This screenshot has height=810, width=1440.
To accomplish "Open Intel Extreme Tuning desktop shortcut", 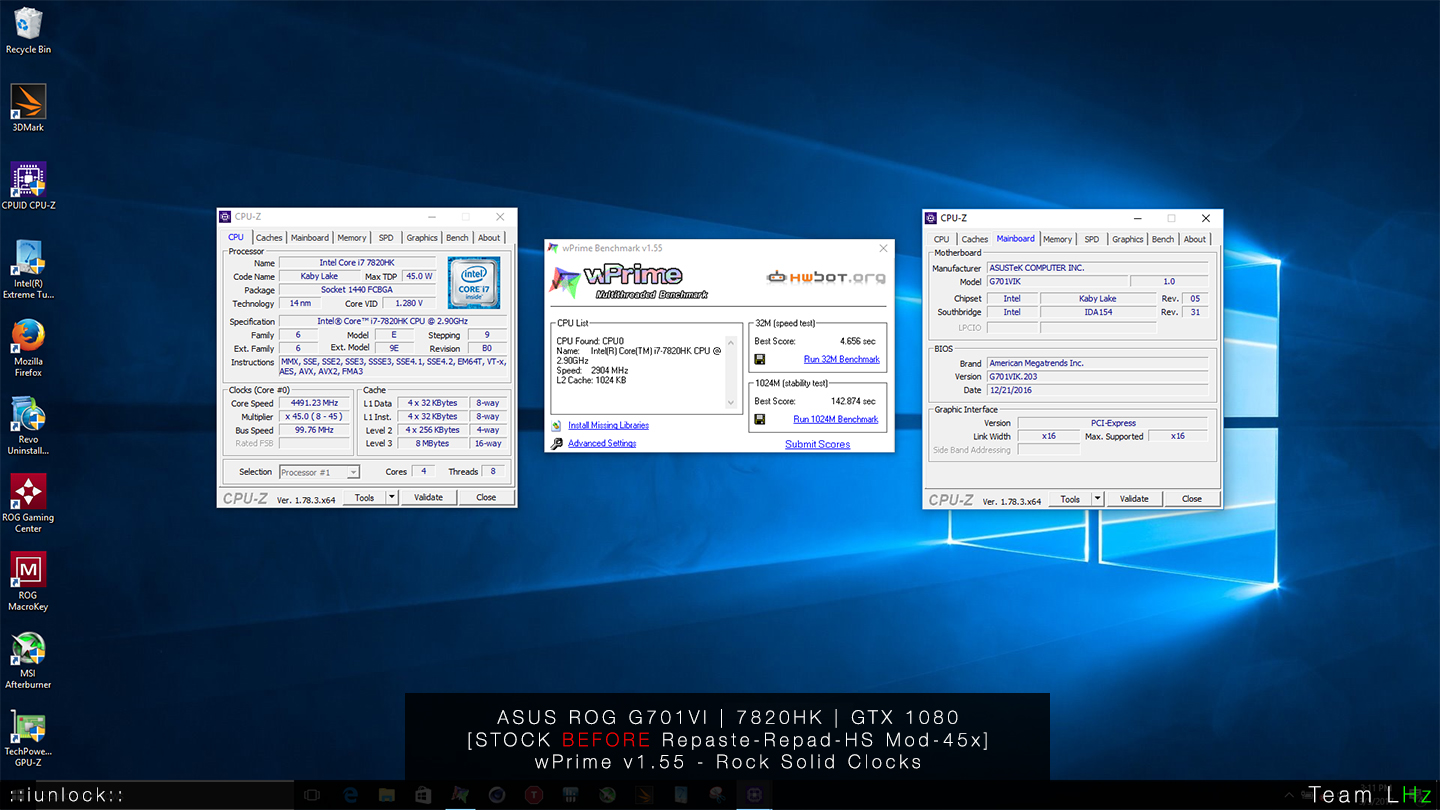I will tap(28, 270).
